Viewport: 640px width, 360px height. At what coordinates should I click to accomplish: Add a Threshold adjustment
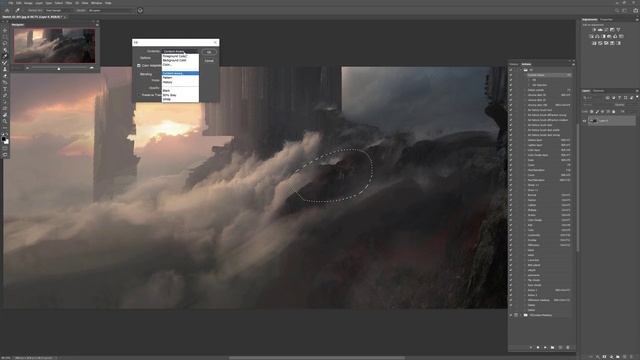point(606,43)
